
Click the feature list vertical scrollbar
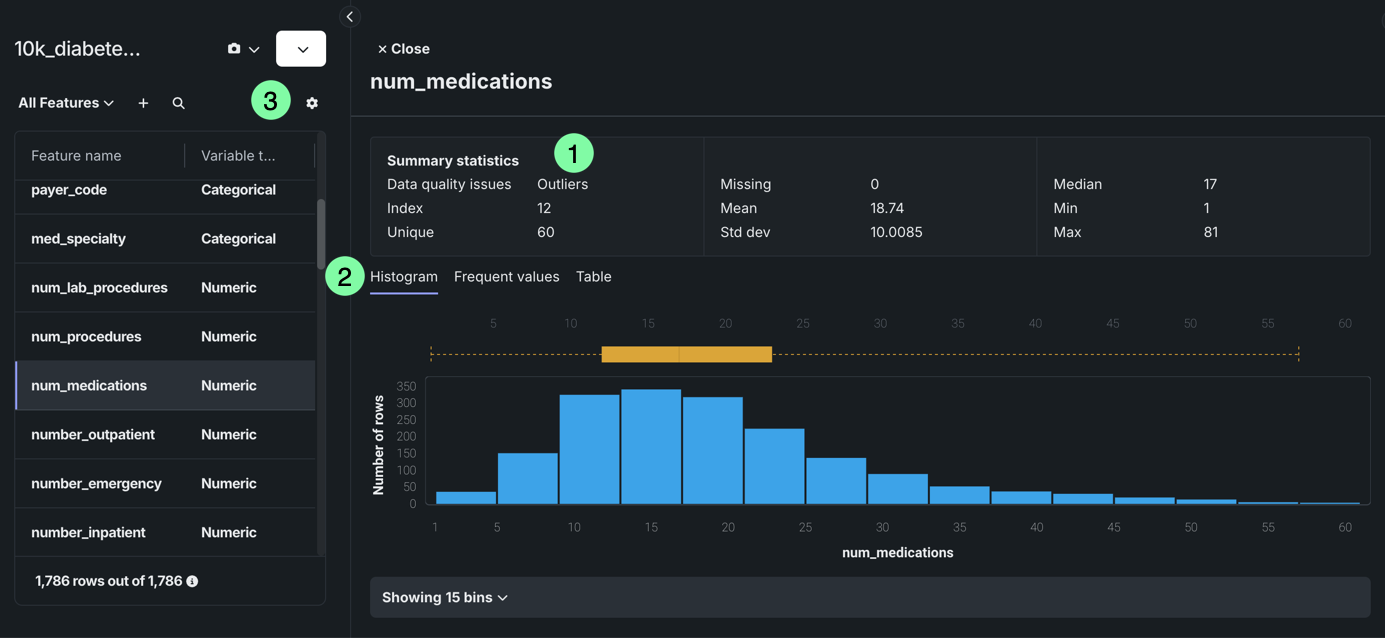(321, 235)
